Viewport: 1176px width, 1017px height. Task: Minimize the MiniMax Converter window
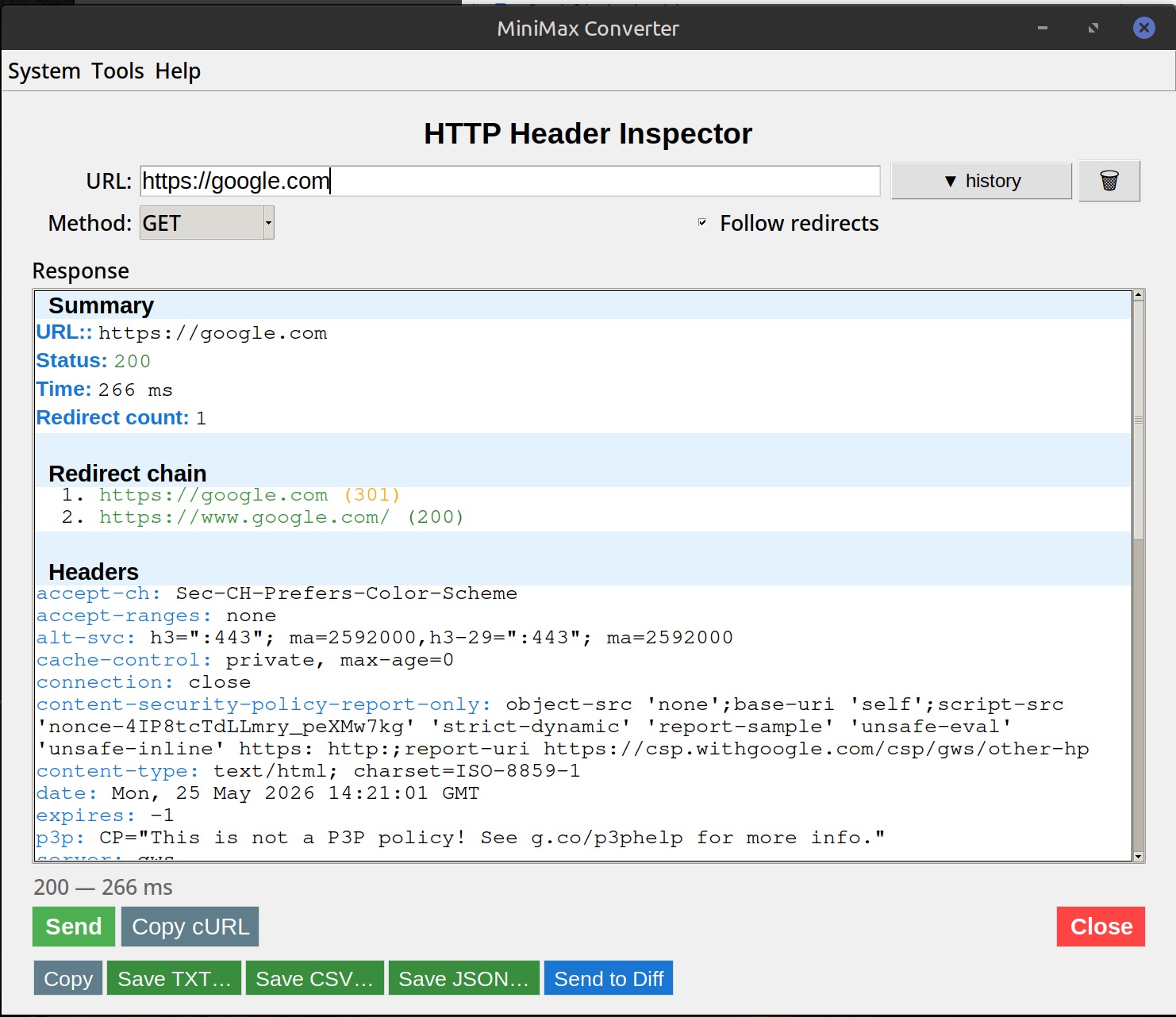1043,29
